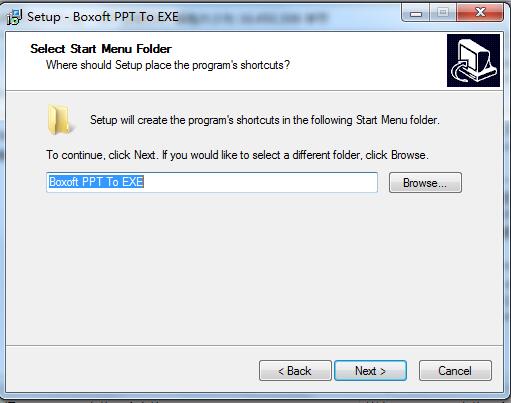This screenshot has width=511, height=403.
Task: Close the Setup dialog with the red X
Action: 480,13
